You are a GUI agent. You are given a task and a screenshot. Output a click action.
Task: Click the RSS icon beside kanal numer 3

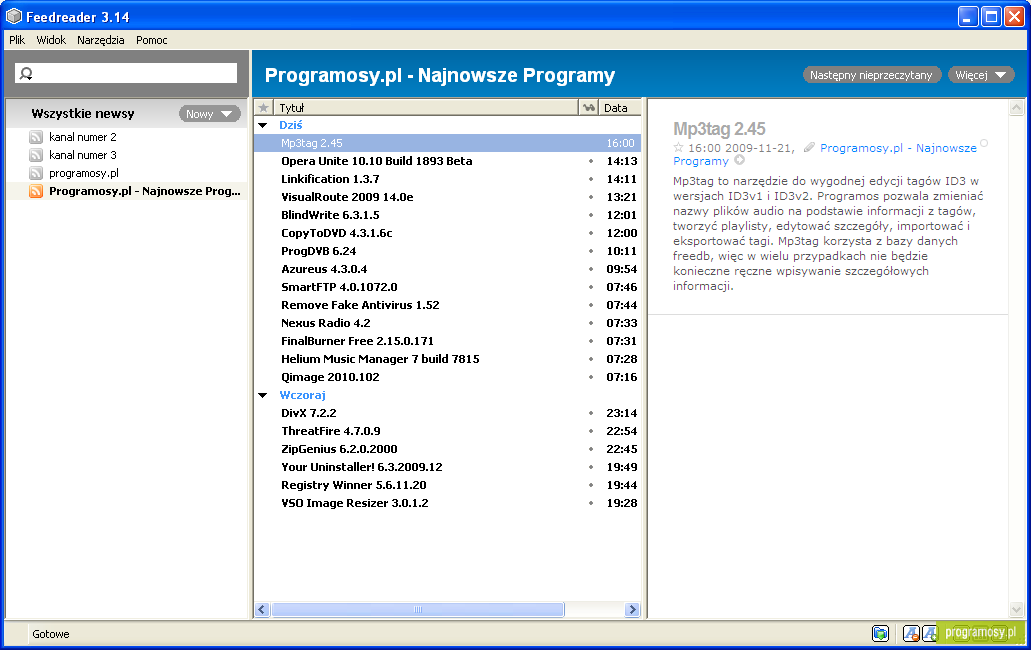(x=36, y=155)
